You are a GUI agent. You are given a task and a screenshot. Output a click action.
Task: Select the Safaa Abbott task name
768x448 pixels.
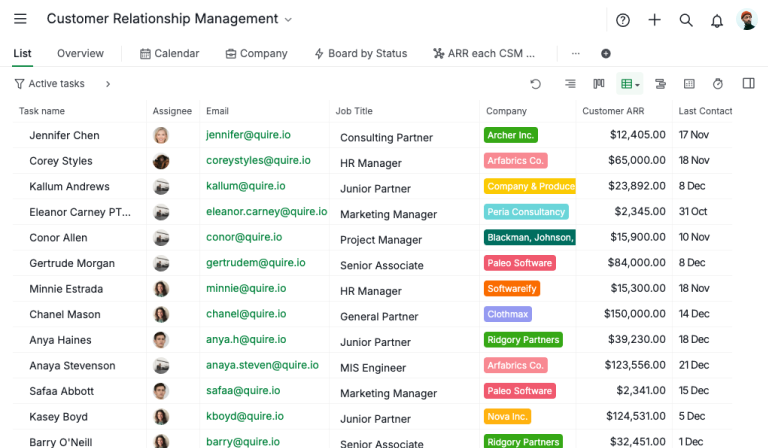pyautogui.click(x=61, y=391)
